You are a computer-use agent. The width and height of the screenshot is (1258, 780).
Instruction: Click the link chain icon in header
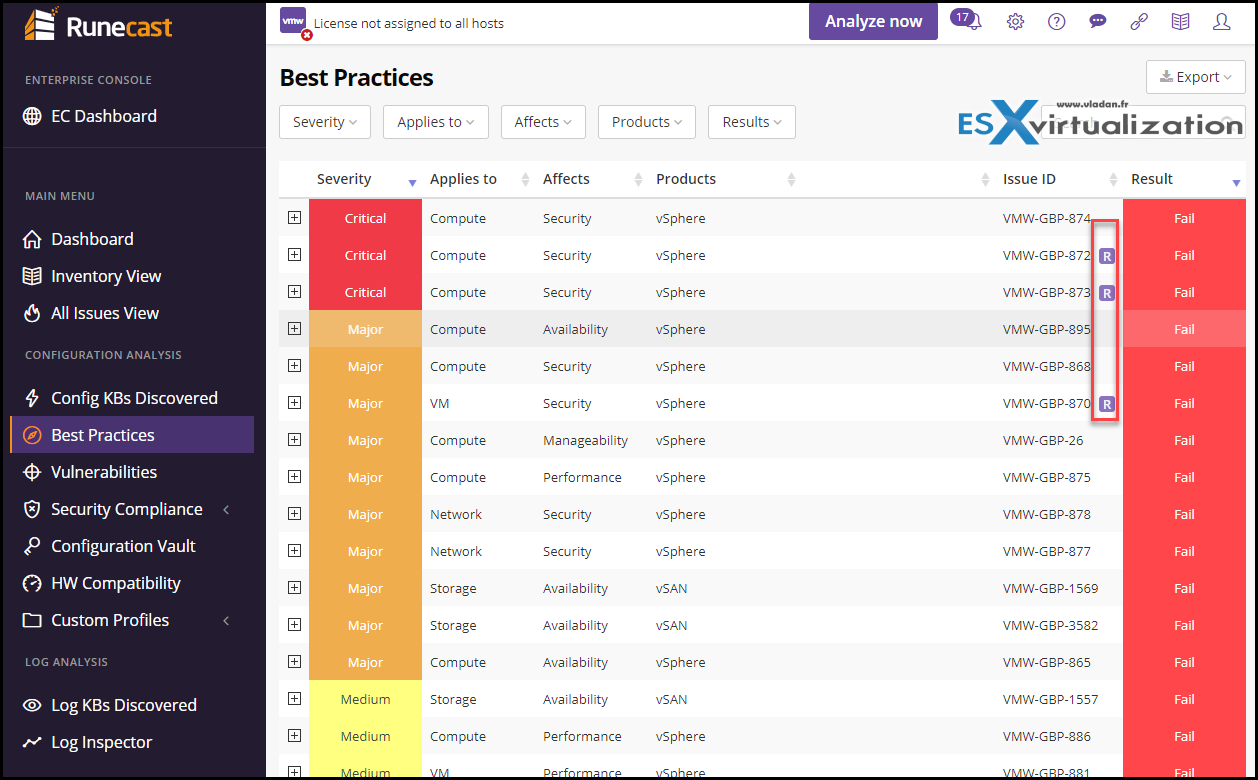(1139, 22)
